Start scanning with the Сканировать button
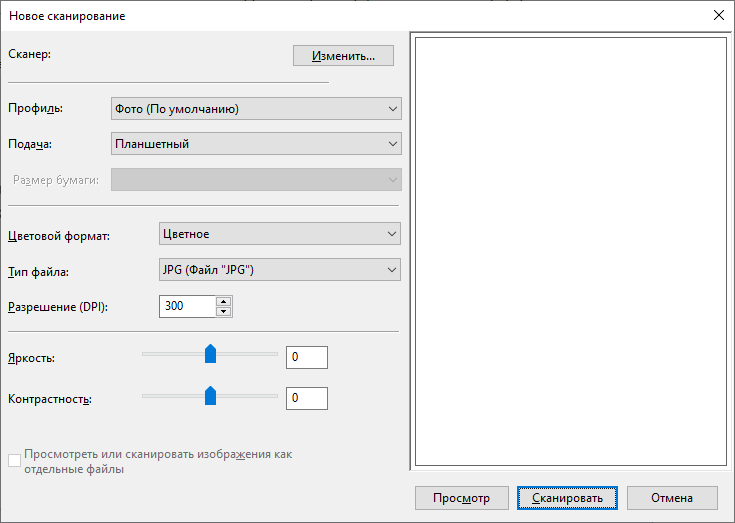Viewport: 735px width, 523px height. (567, 498)
